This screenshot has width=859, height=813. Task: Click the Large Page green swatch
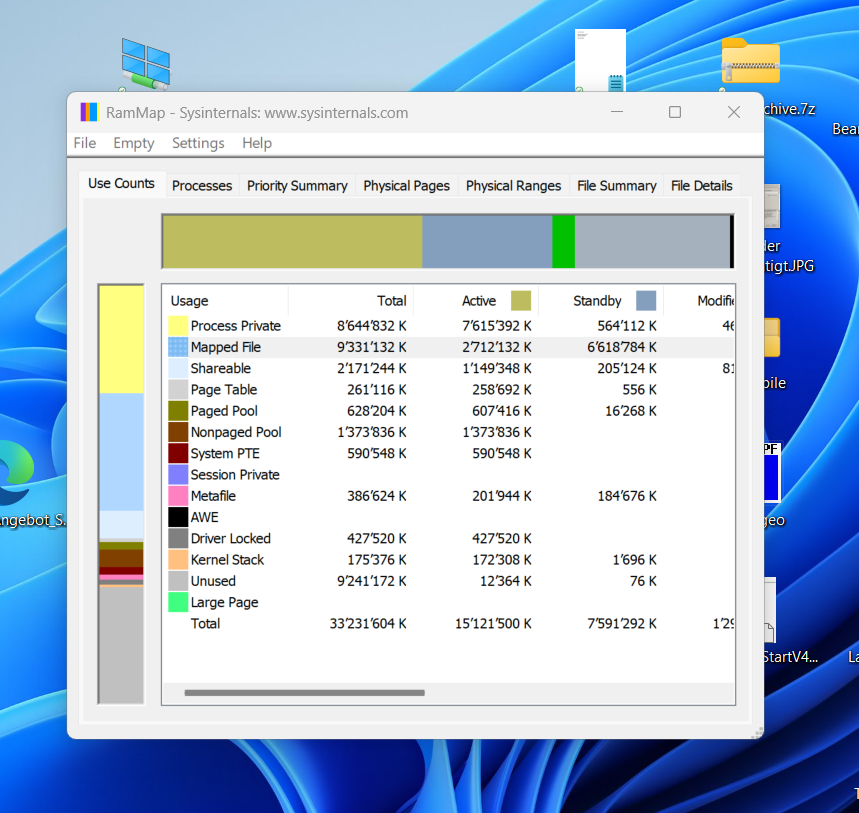point(178,602)
